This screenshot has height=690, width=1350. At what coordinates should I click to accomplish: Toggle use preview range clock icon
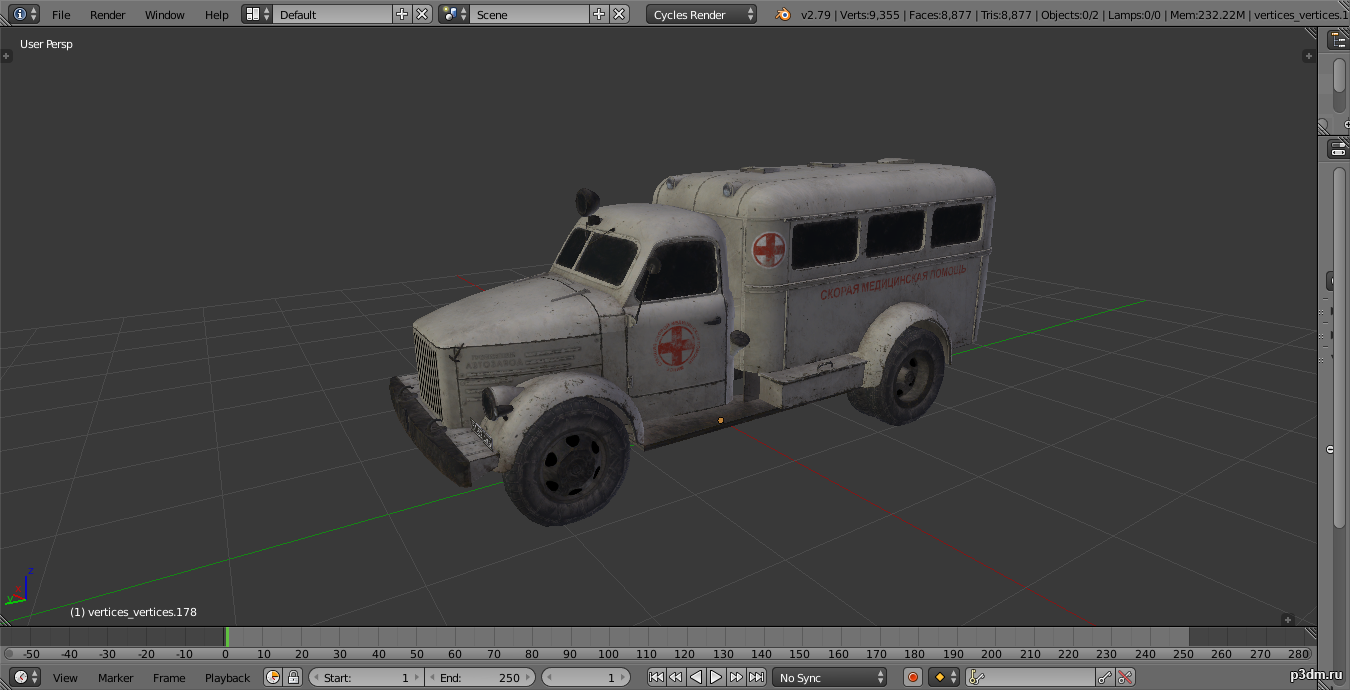tap(273, 677)
